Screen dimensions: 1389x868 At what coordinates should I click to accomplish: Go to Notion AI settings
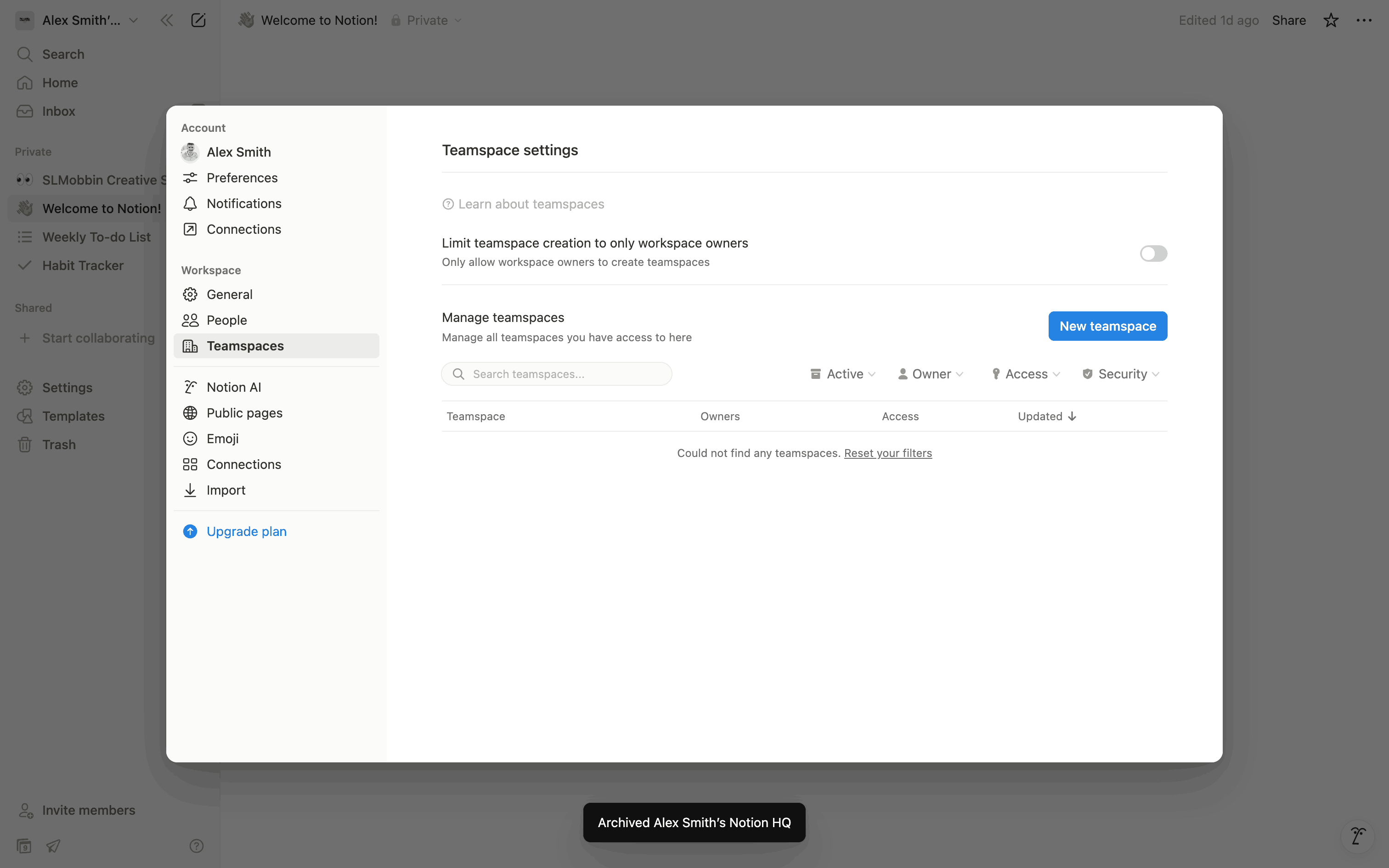point(234,388)
